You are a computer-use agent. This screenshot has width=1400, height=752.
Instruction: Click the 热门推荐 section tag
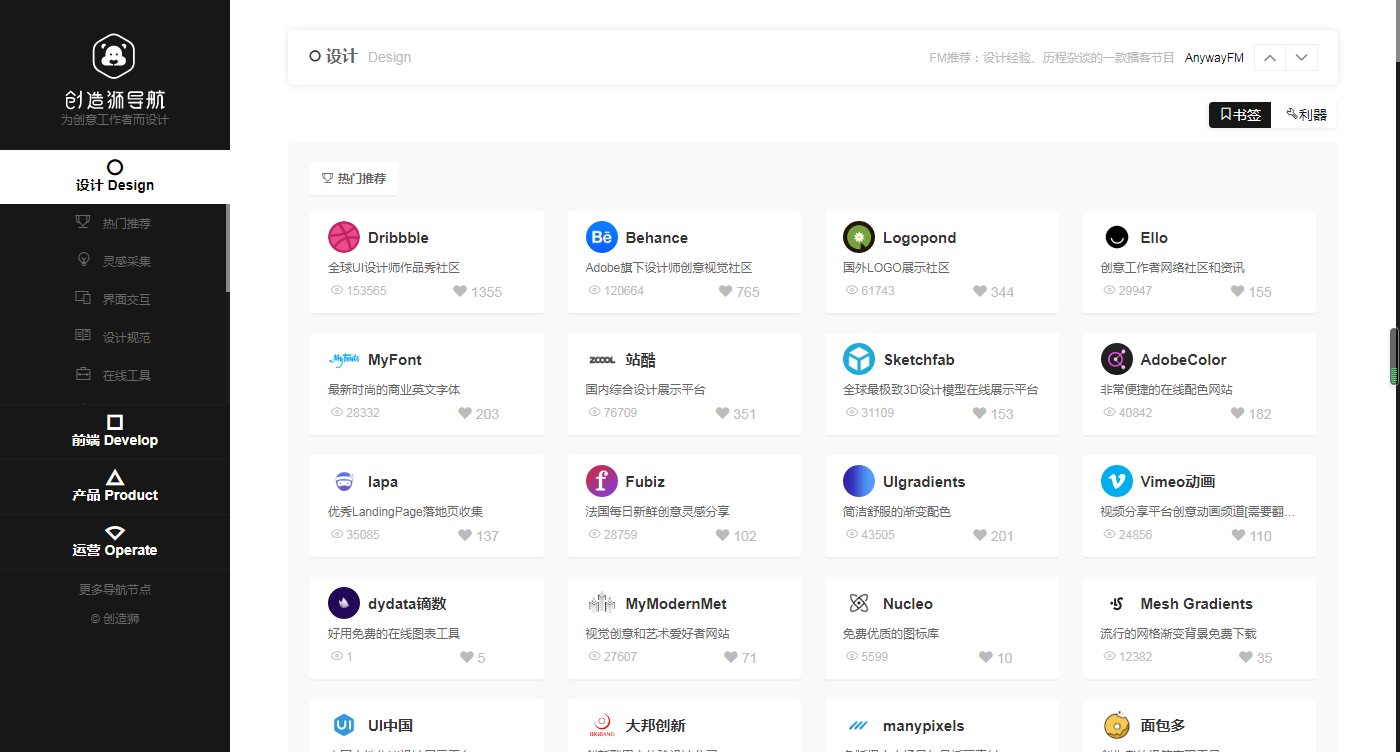[x=354, y=178]
